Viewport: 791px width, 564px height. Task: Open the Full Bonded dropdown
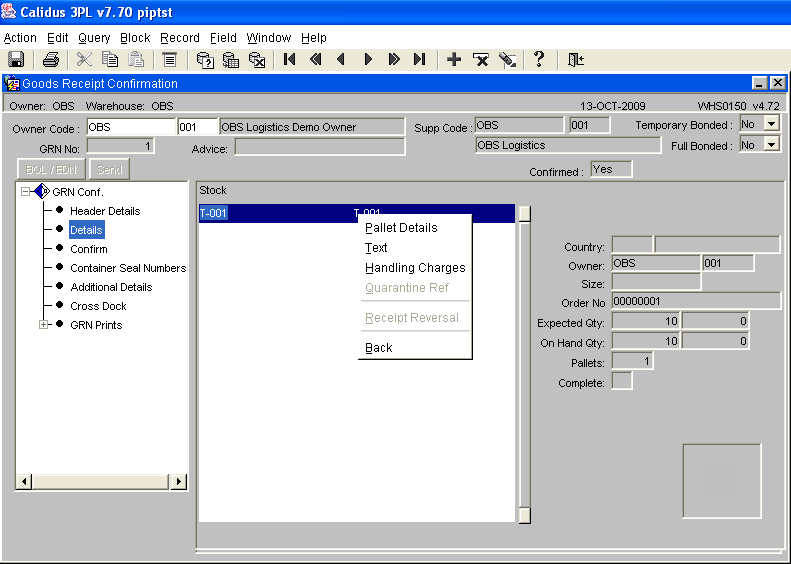coord(772,145)
